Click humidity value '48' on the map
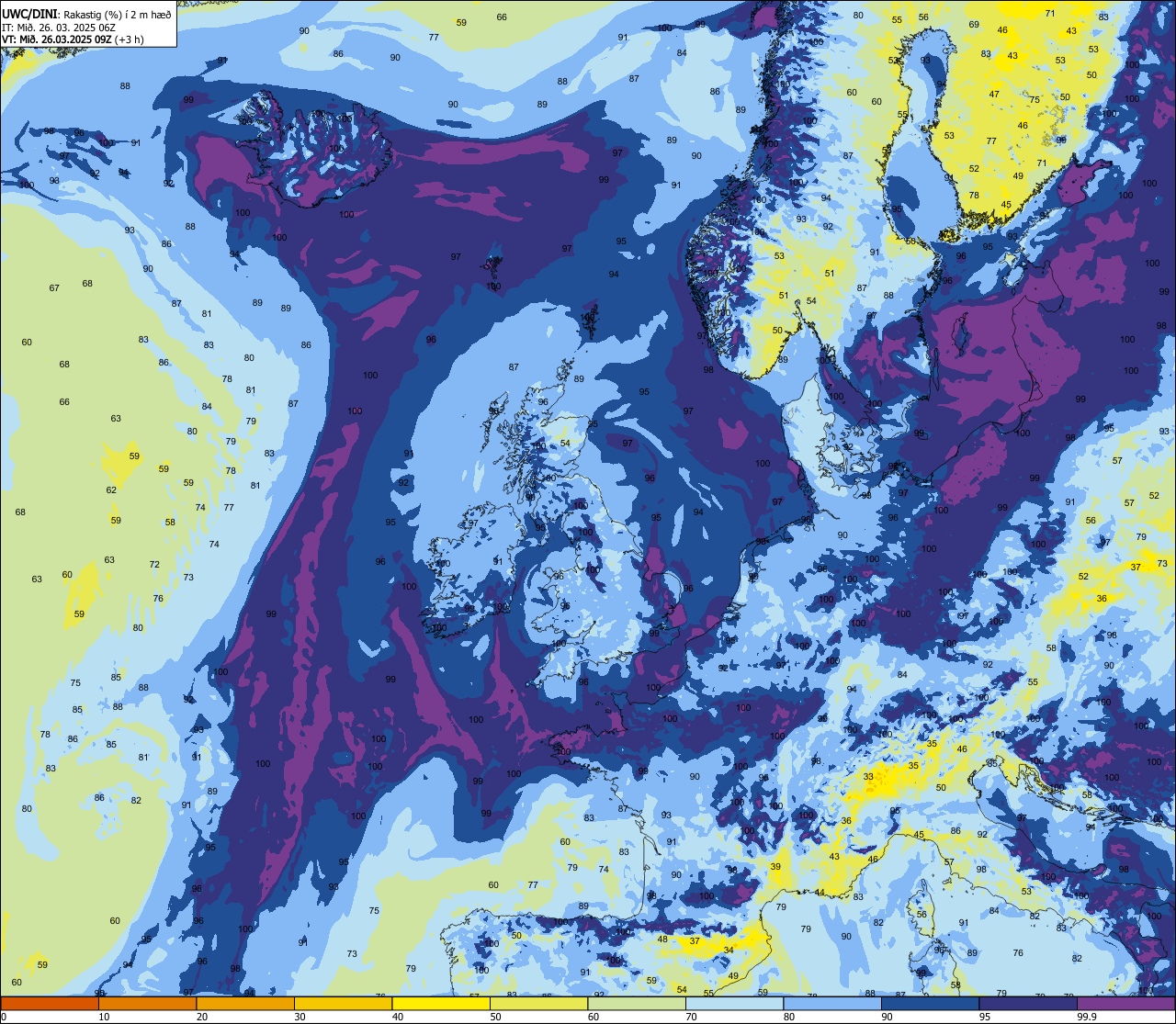This screenshot has height=1024, width=1176. coord(662,940)
